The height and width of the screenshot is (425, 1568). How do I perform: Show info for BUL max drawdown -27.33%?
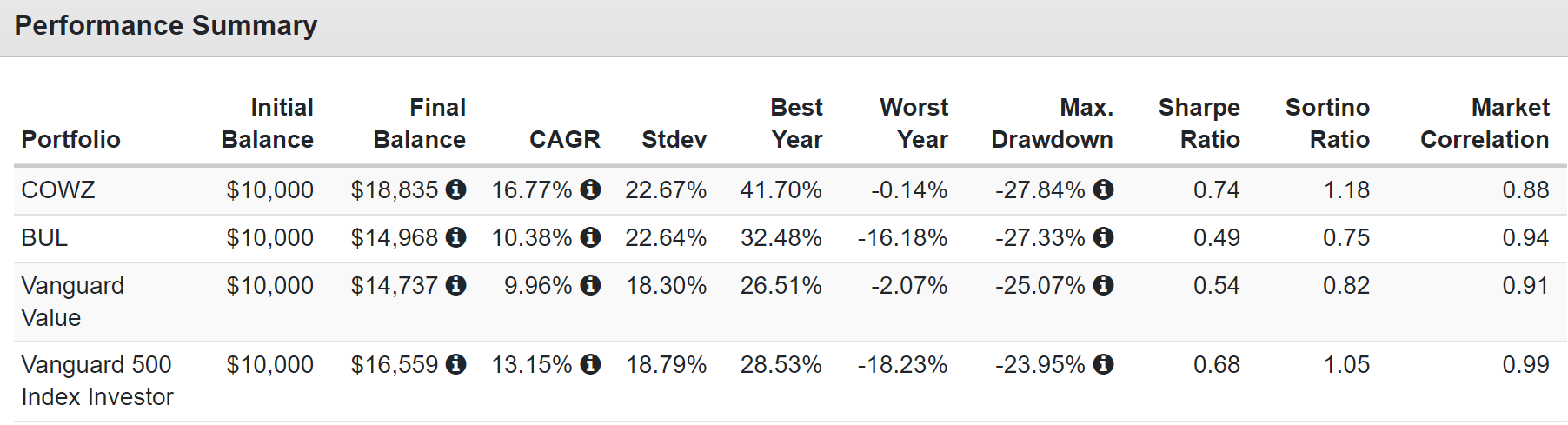pos(1103,237)
